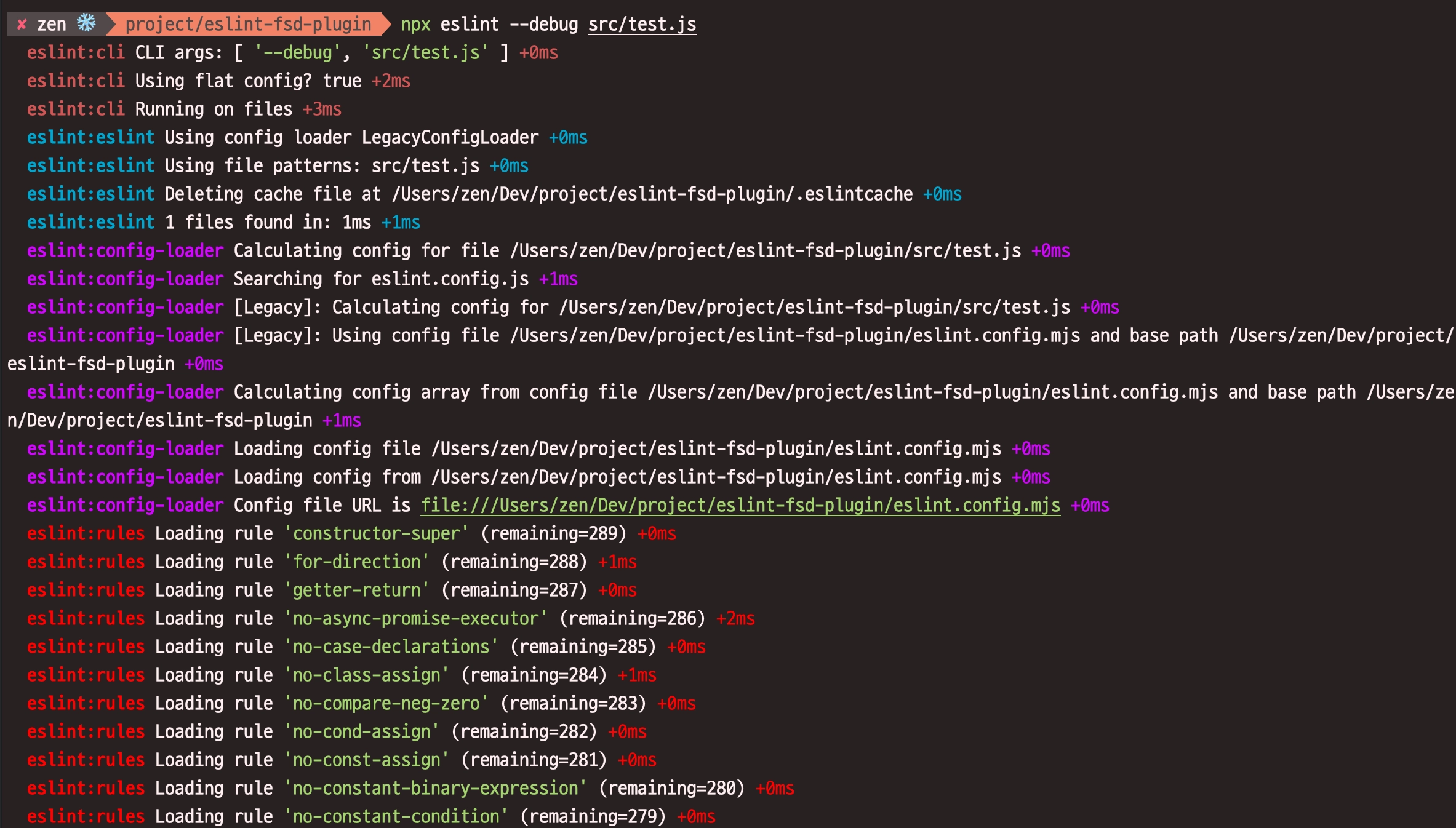1456x828 pixels.
Task: Click rule name 'constructor-super'
Action: pos(376,534)
